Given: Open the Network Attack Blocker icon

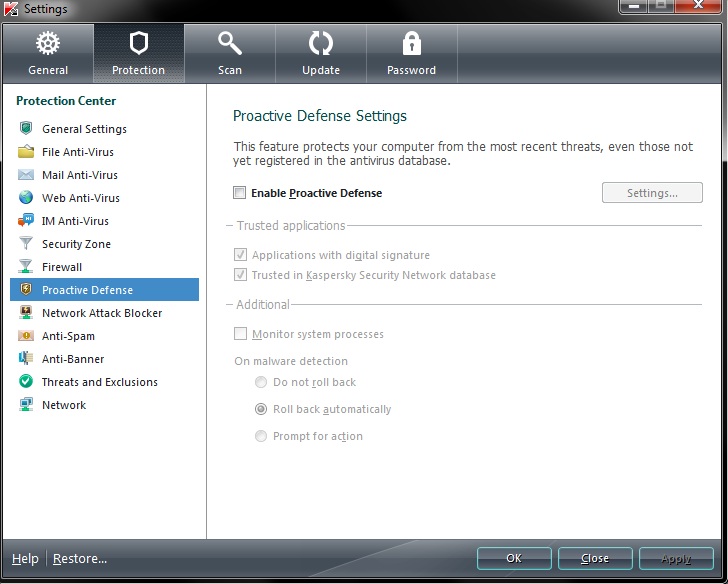Looking at the screenshot, I should click(25, 313).
